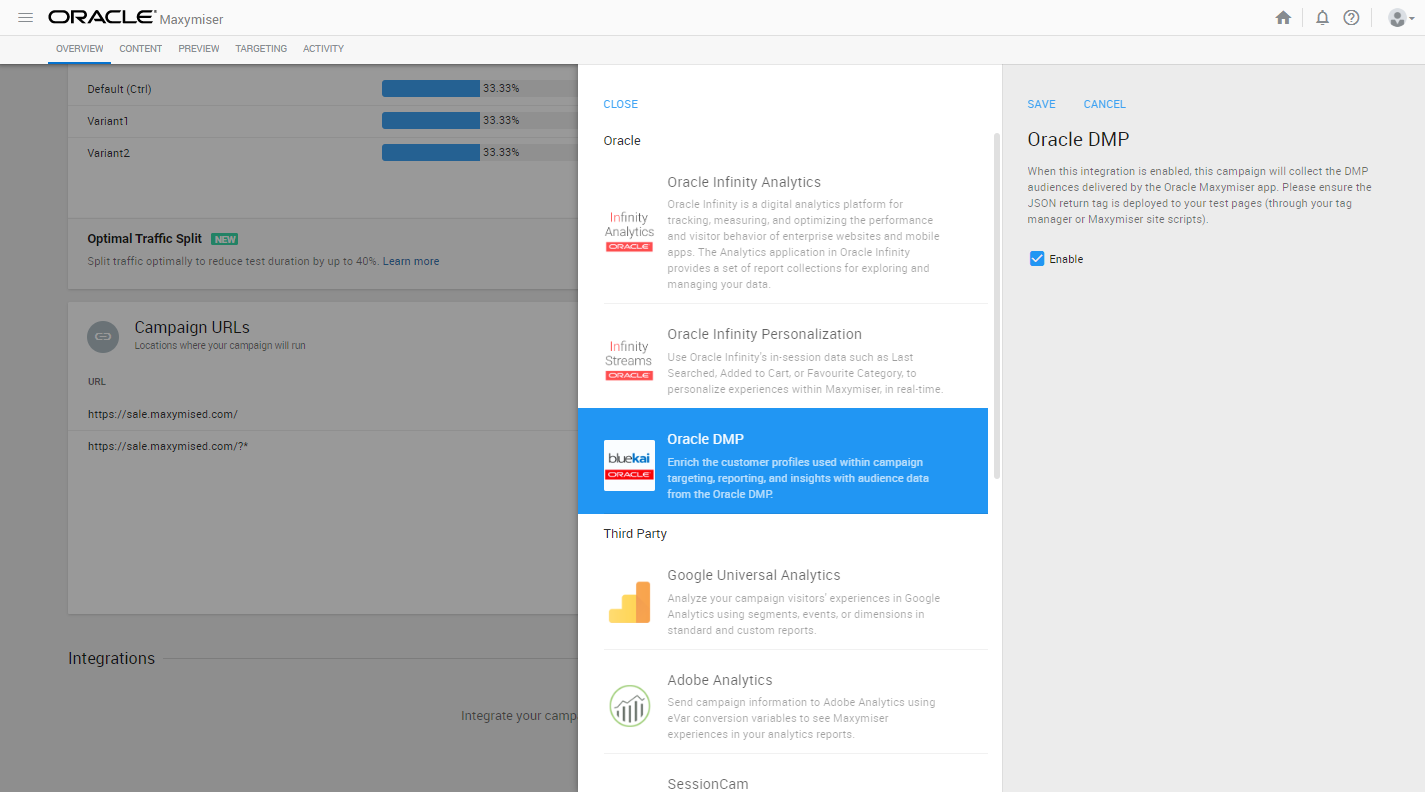Viewport: 1425px width, 792px height.
Task: Click Google Universal Analytics bar icon
Action: [x=629, y=602]
